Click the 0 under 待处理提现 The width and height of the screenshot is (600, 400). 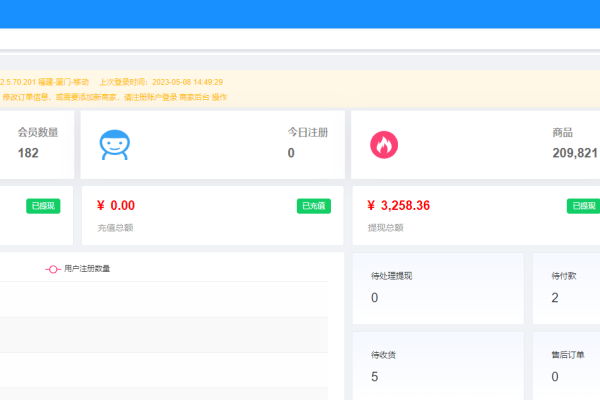coord(375,298)
